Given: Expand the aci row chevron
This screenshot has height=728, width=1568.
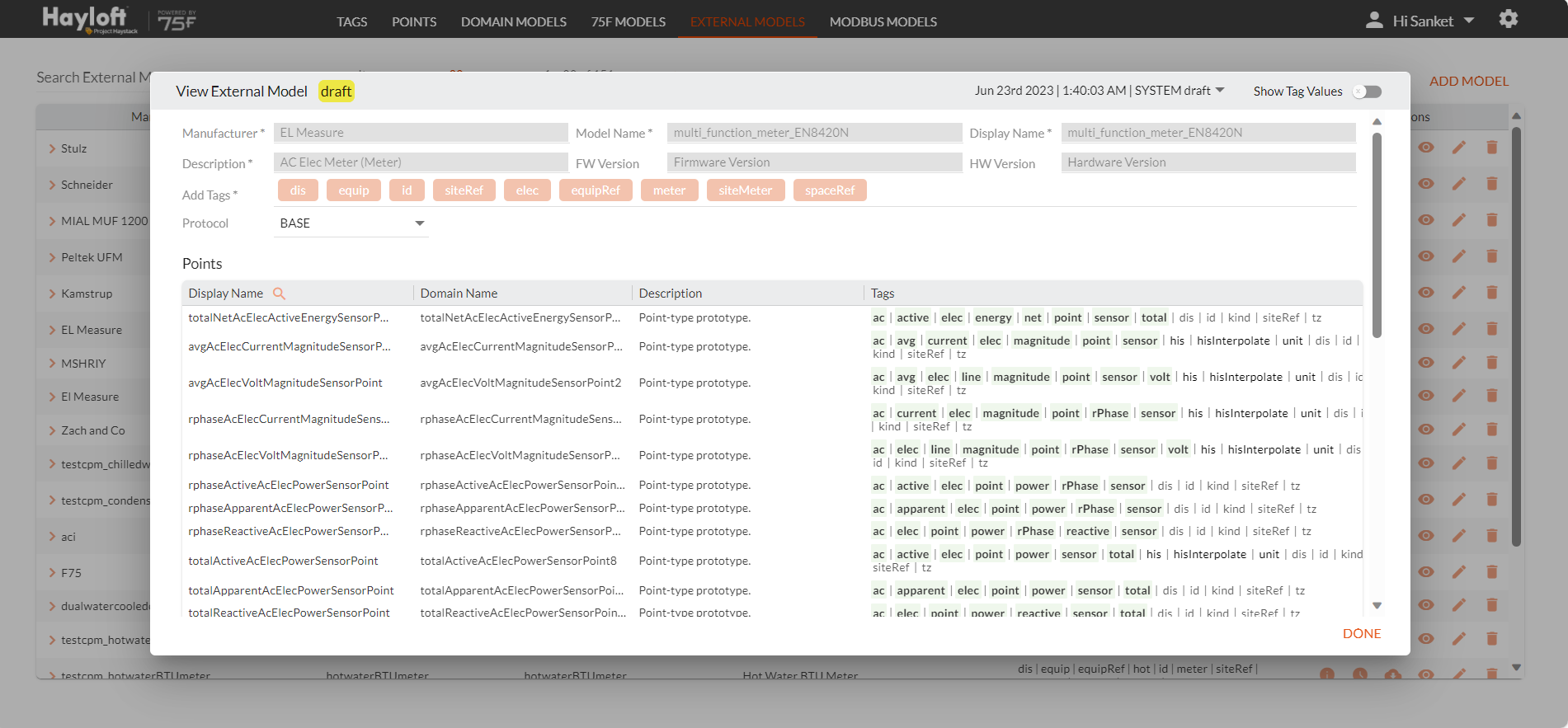Looking at the screenshot, I should point(52,537).
